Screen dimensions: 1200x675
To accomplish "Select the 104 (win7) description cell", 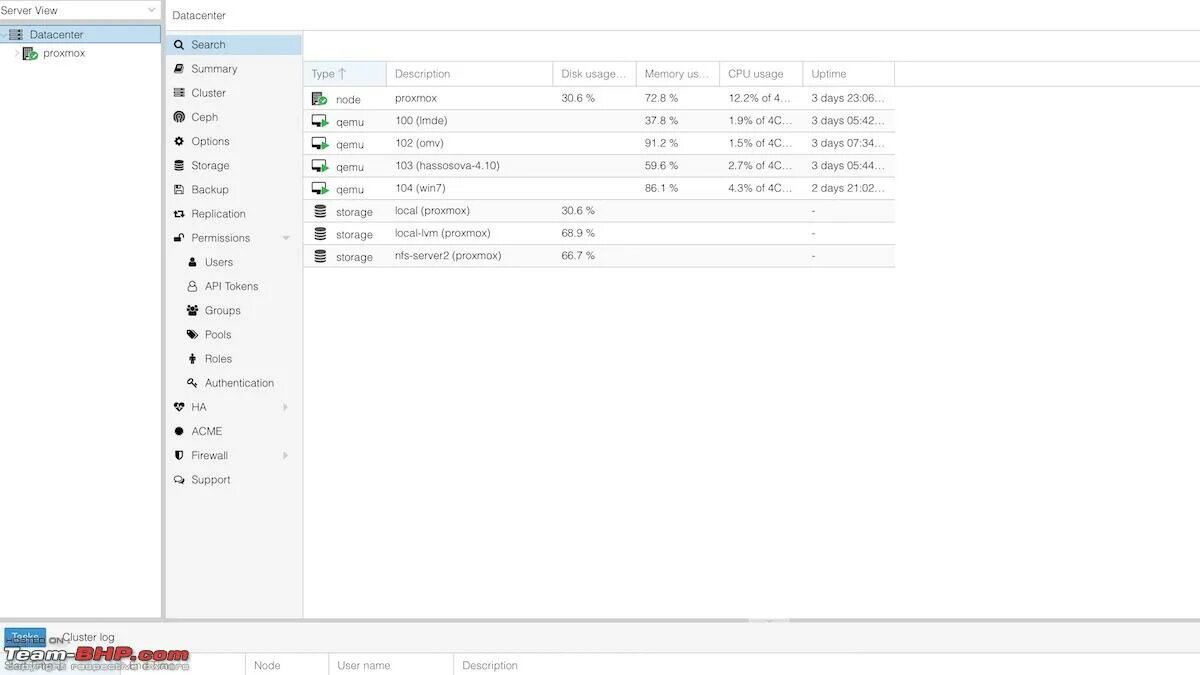I will coord(470,188).
